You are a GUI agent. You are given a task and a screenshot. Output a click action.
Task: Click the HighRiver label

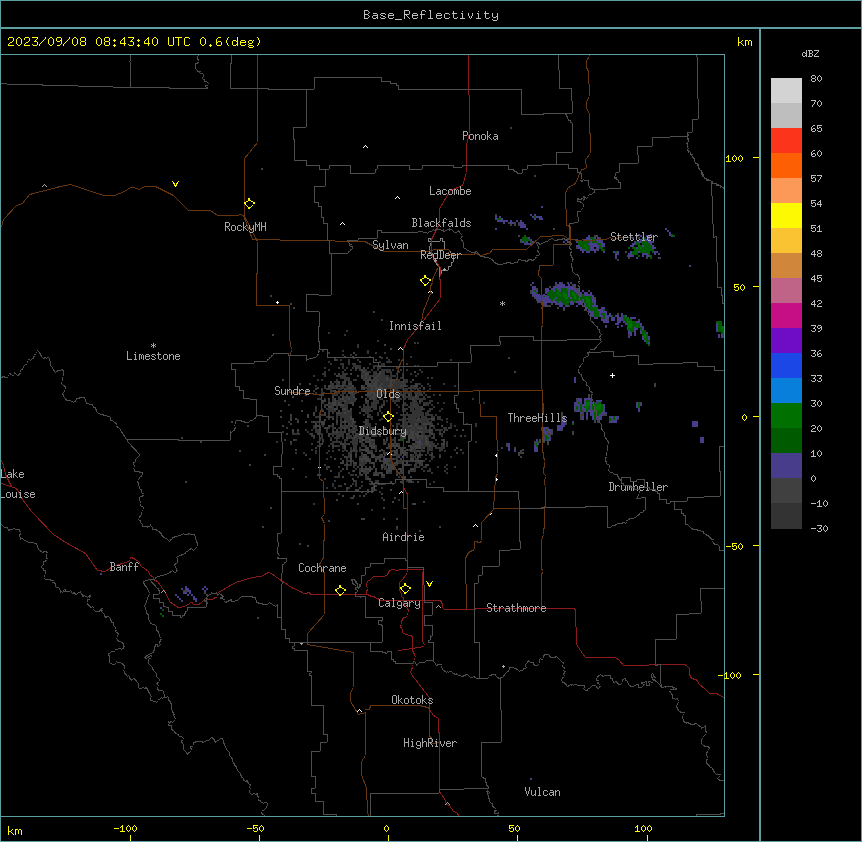(430, 743)
